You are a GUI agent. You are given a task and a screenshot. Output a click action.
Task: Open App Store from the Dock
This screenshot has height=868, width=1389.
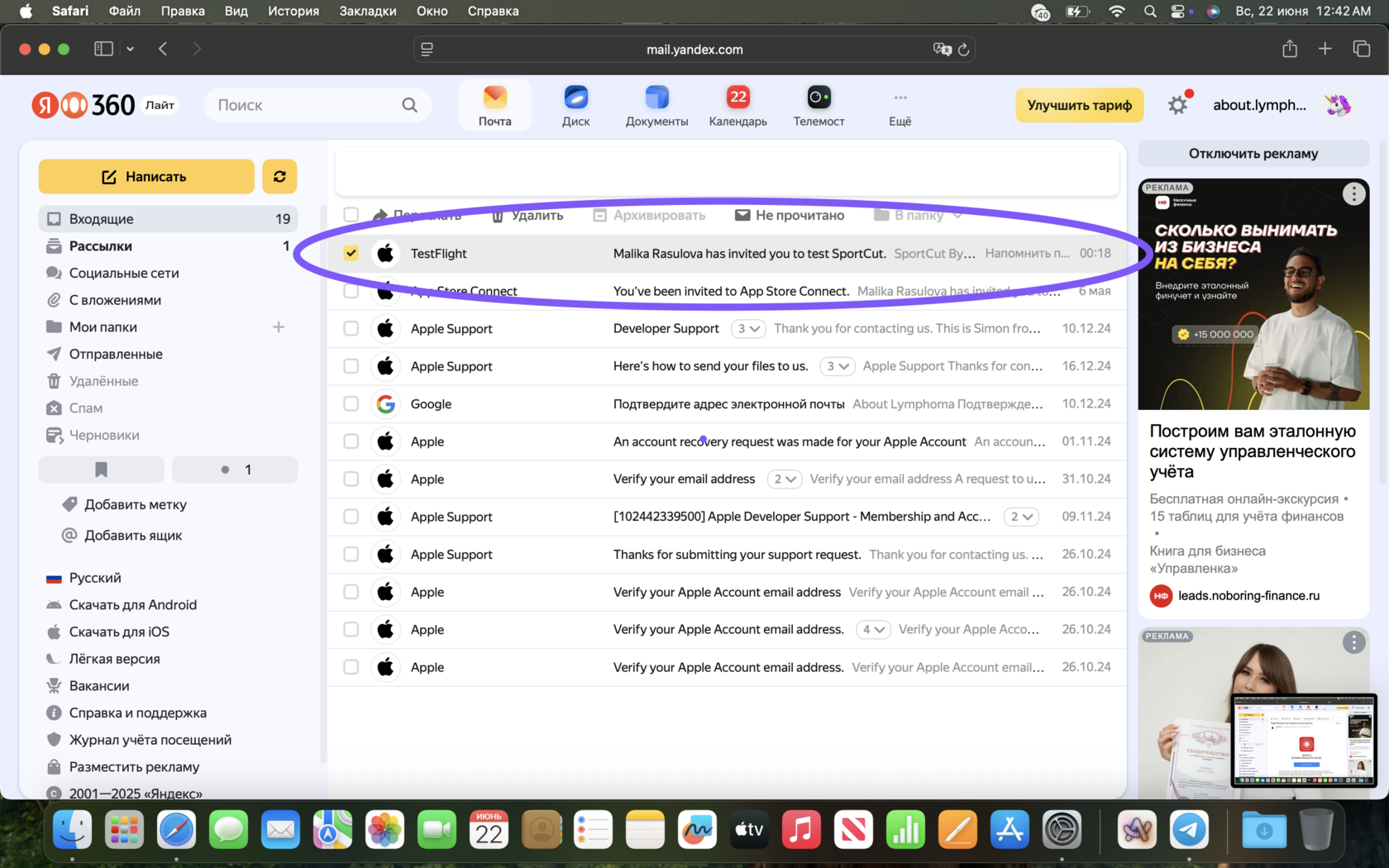point(1010,830)
